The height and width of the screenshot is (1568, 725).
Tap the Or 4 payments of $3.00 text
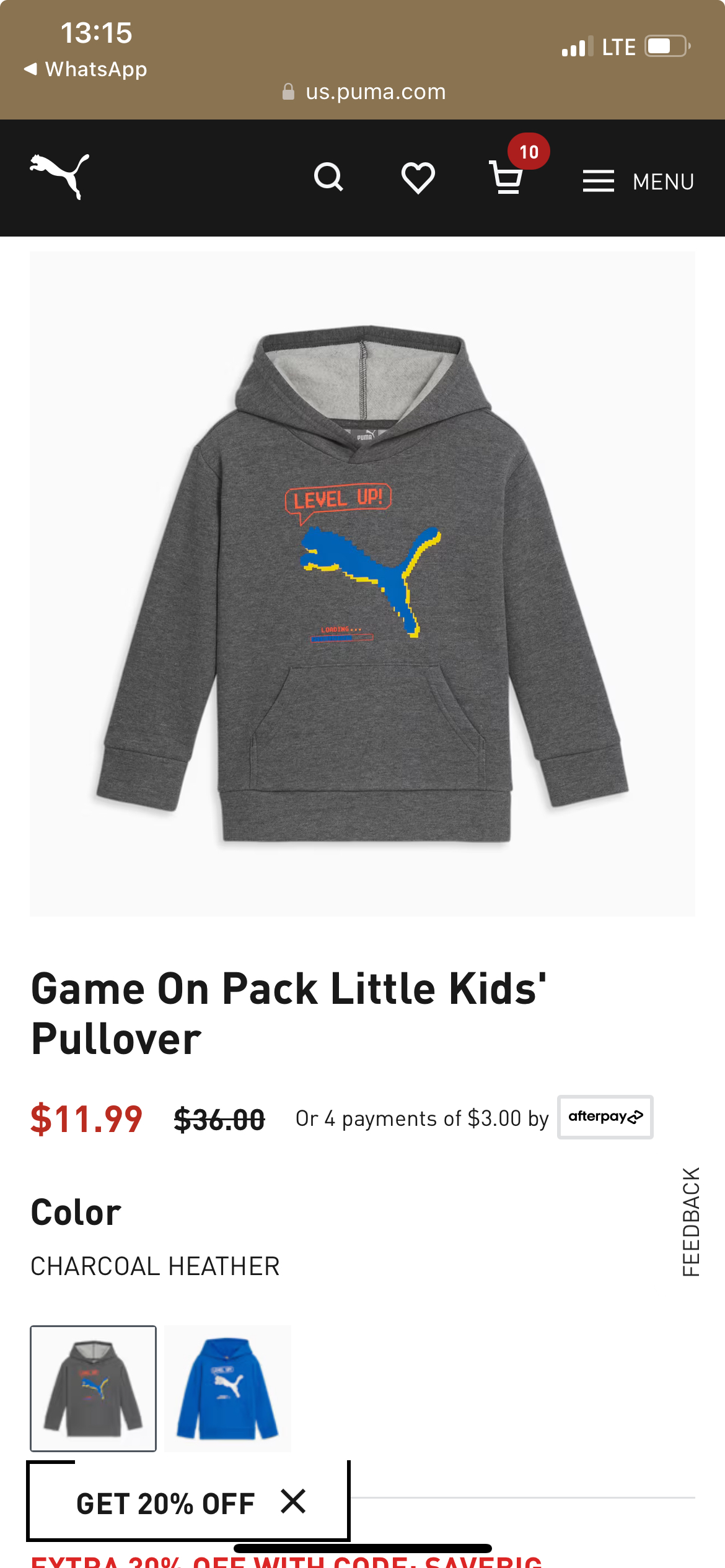[422, 1118]
